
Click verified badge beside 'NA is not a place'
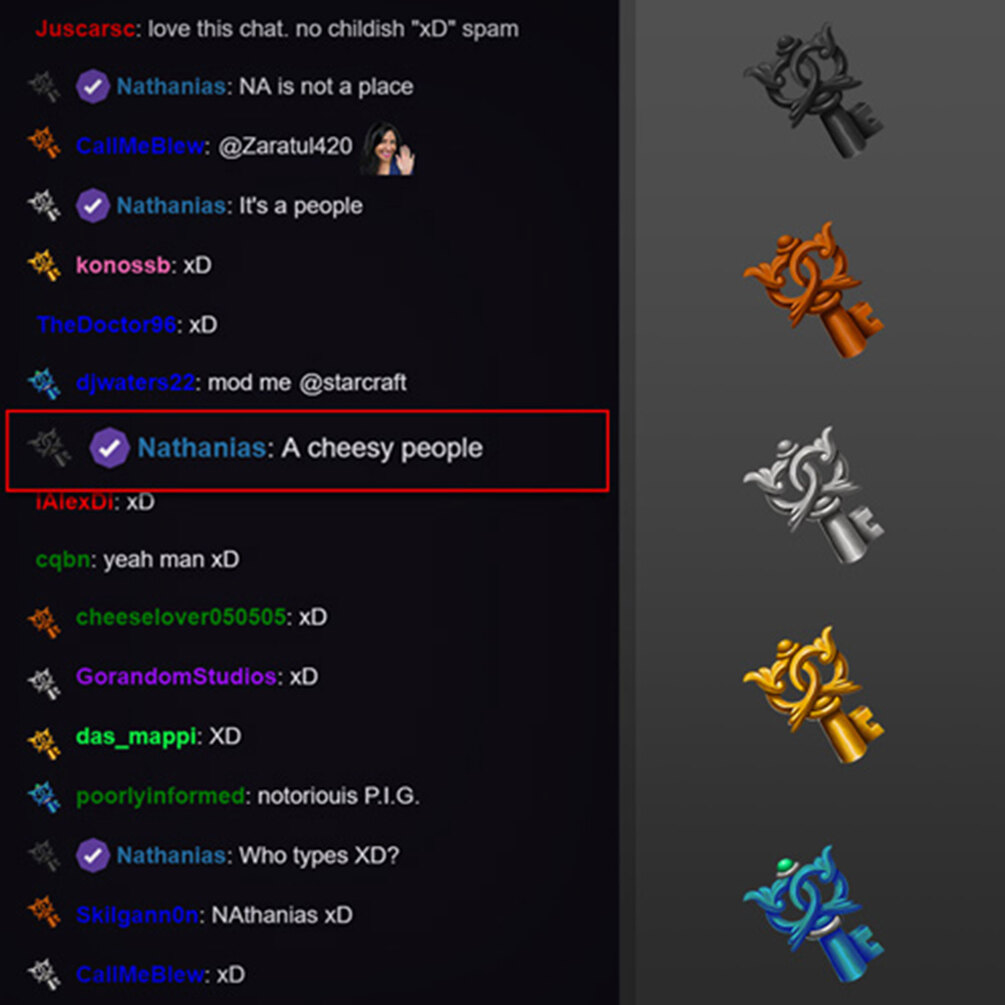93,87
